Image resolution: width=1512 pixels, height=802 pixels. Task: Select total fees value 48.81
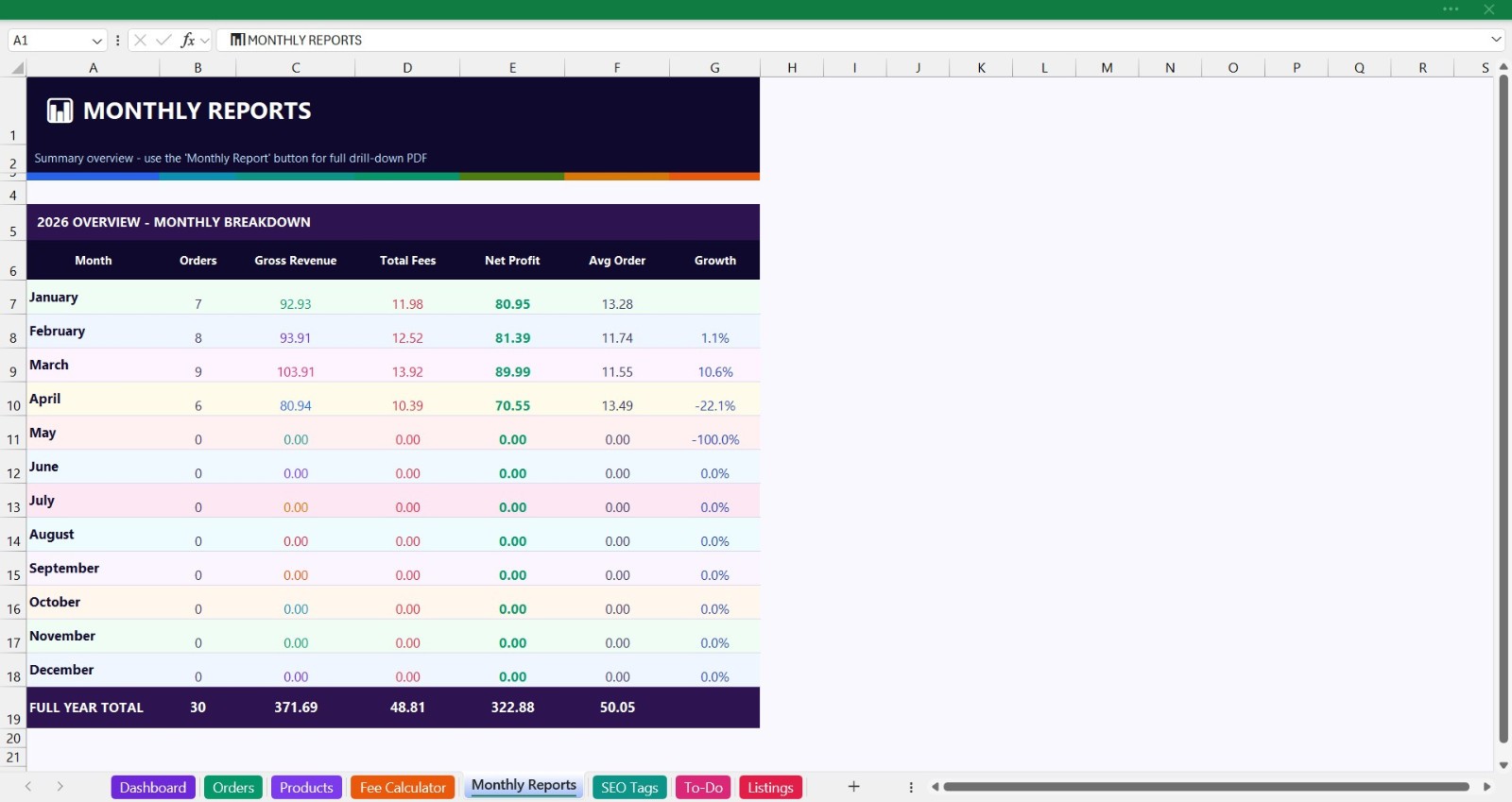(x=407, y=708)
